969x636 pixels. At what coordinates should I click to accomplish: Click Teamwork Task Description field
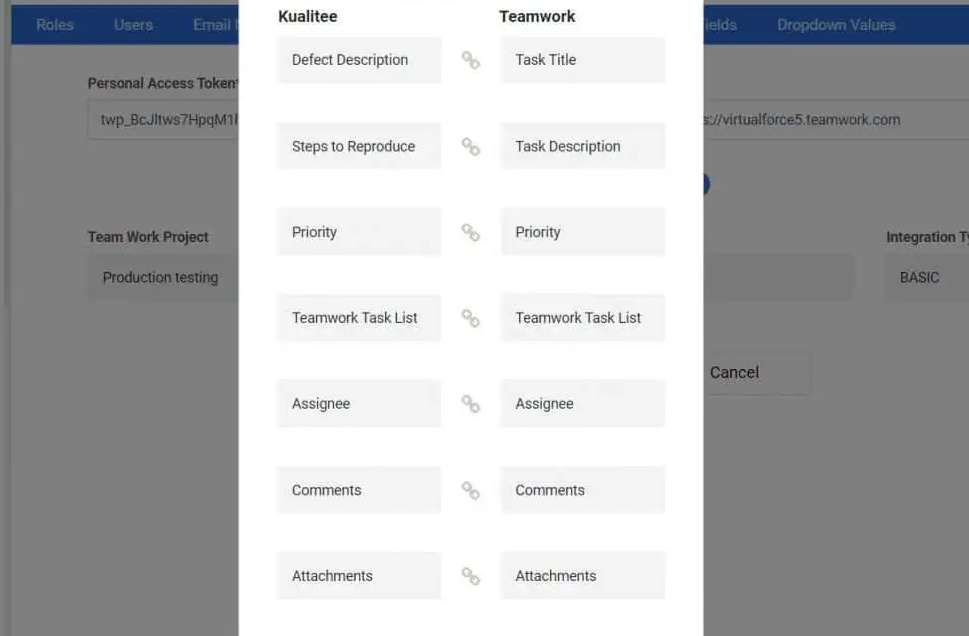[x=582, y=146]
